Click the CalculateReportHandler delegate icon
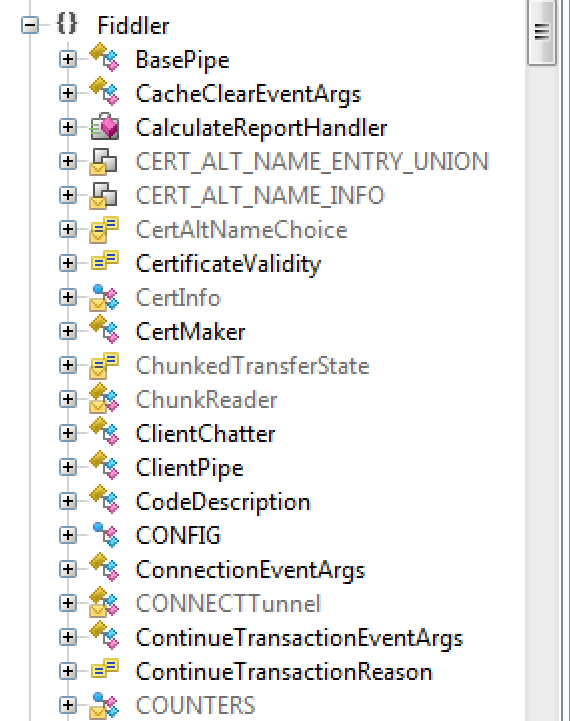The height and width of the screenshot is (721, 570). tap(104, 126)
